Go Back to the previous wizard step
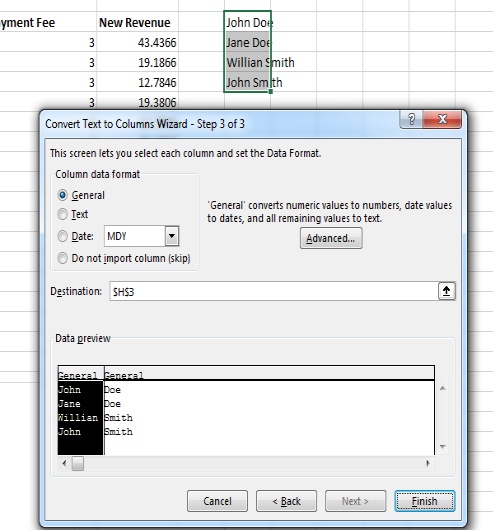Viewport: 493px width, 530px height. tap(286, 501)
